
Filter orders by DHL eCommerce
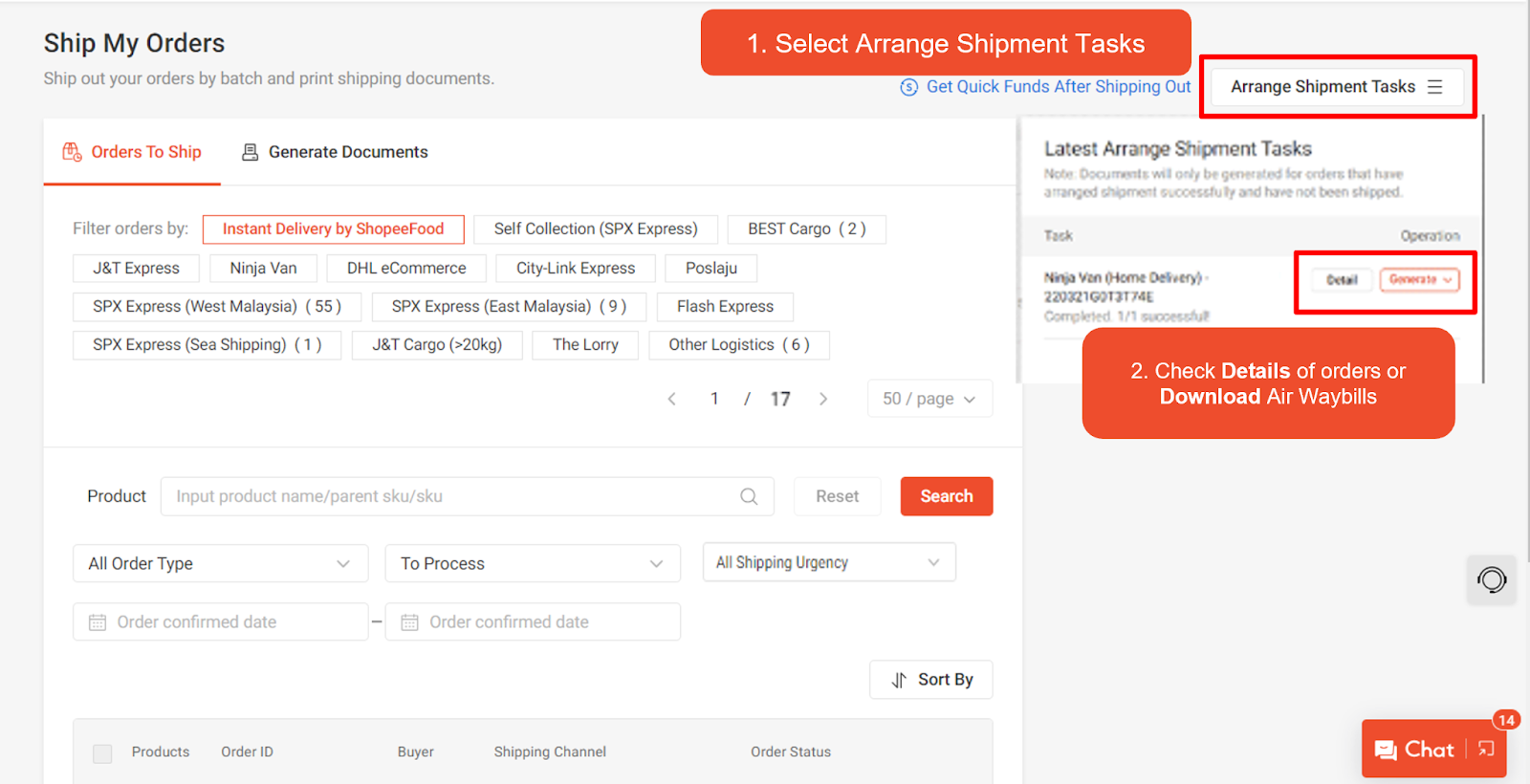click(x=406, y=269)
